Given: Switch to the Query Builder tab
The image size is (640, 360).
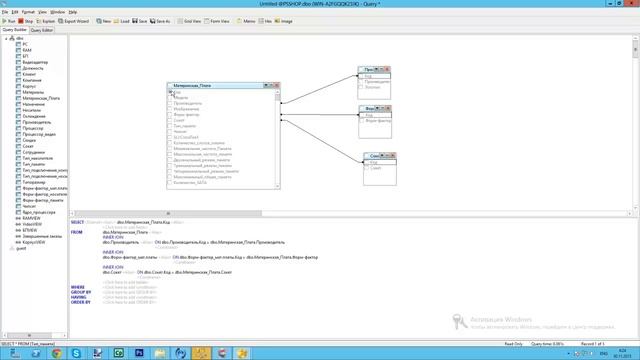Looking at the screenshot, I should [x=15, y=30].
